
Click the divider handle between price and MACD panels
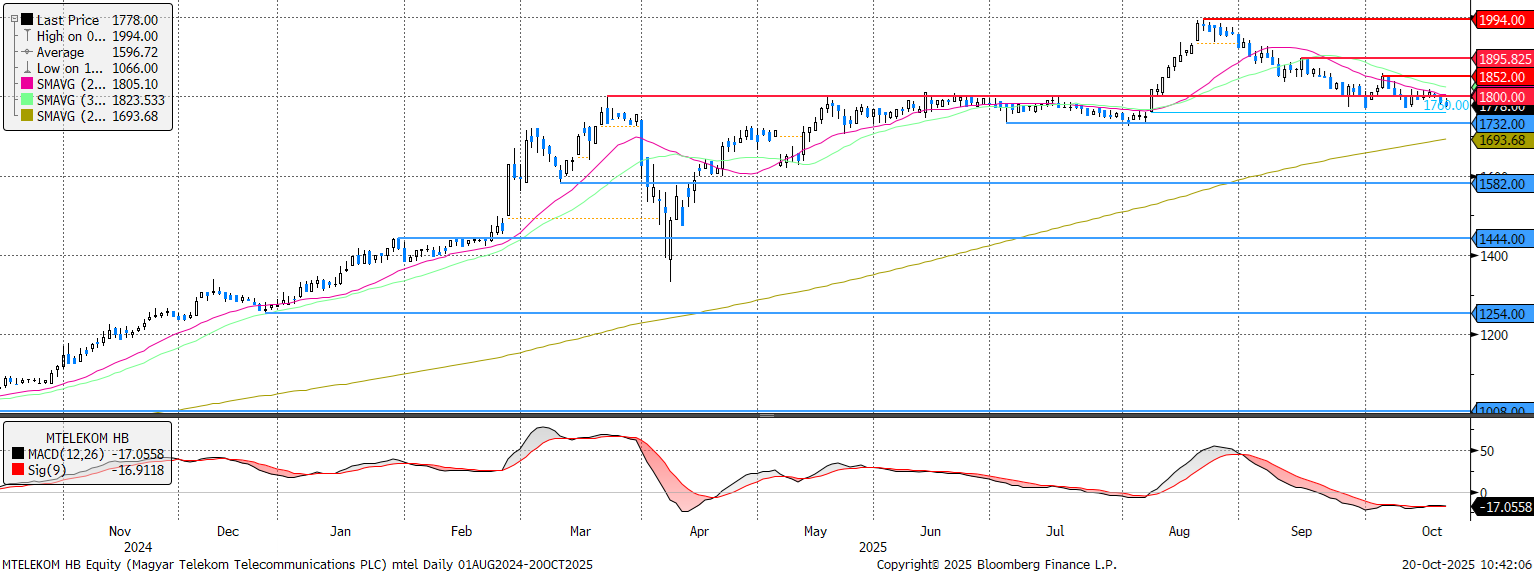click(x=766, y=414)
